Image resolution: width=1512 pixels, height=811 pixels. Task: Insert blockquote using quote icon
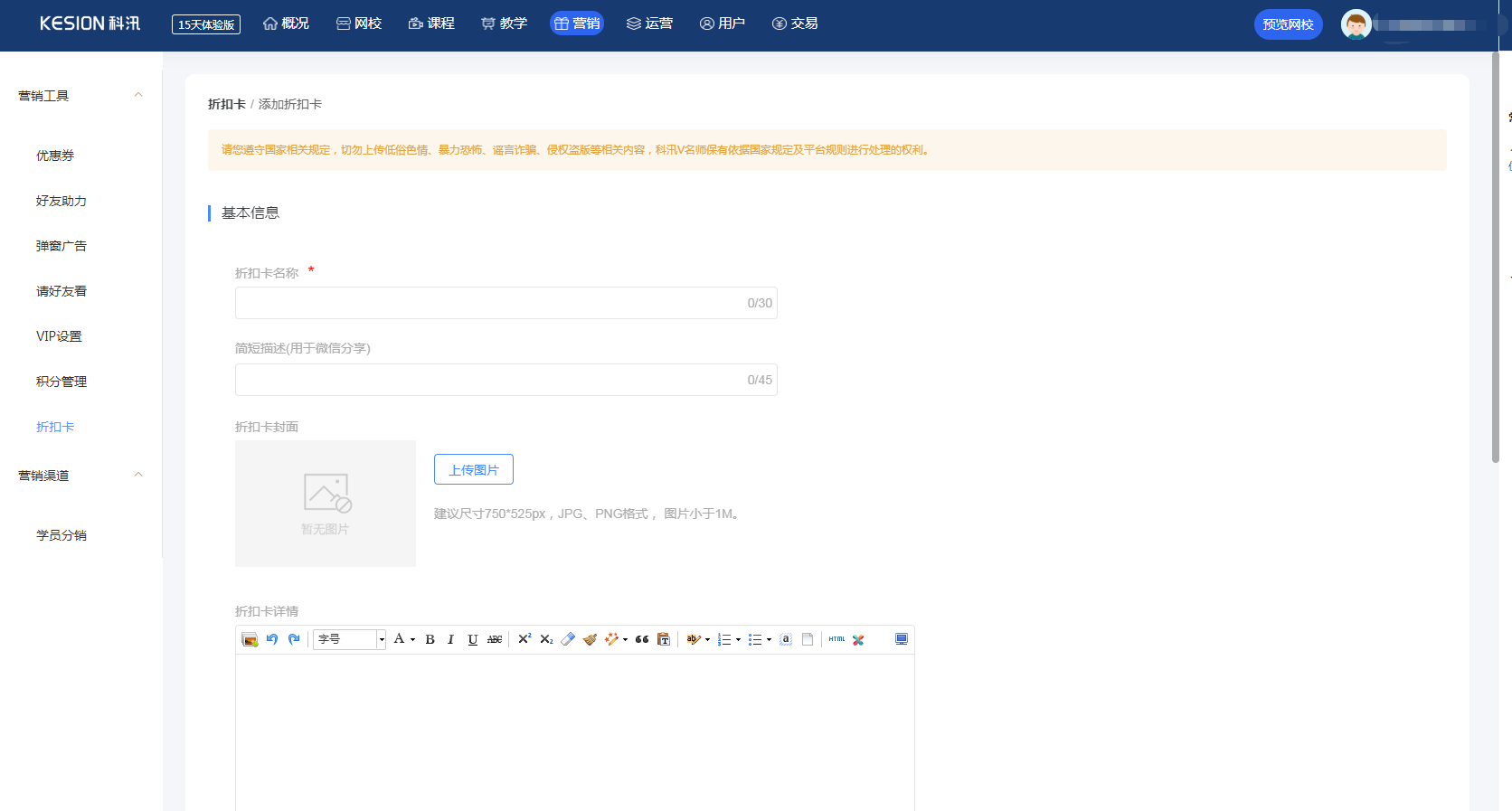tap(642, 639)
